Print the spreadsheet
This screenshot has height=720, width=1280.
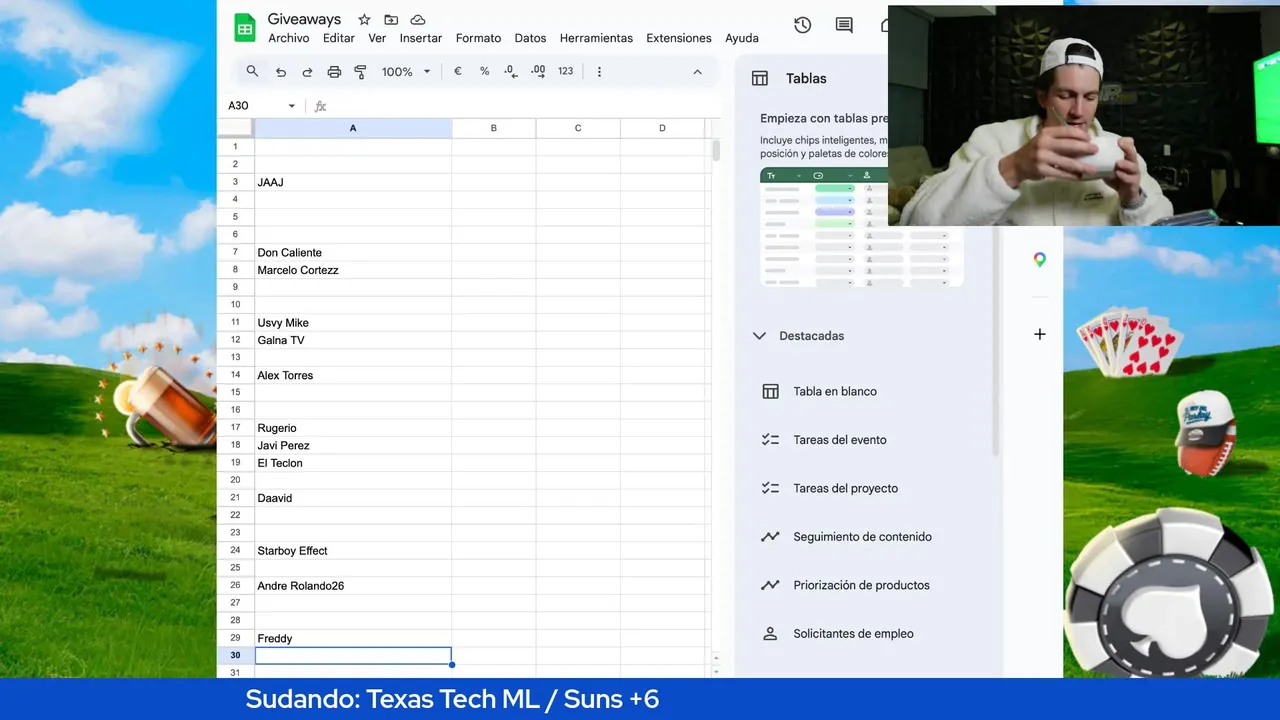tap(334, 72)
